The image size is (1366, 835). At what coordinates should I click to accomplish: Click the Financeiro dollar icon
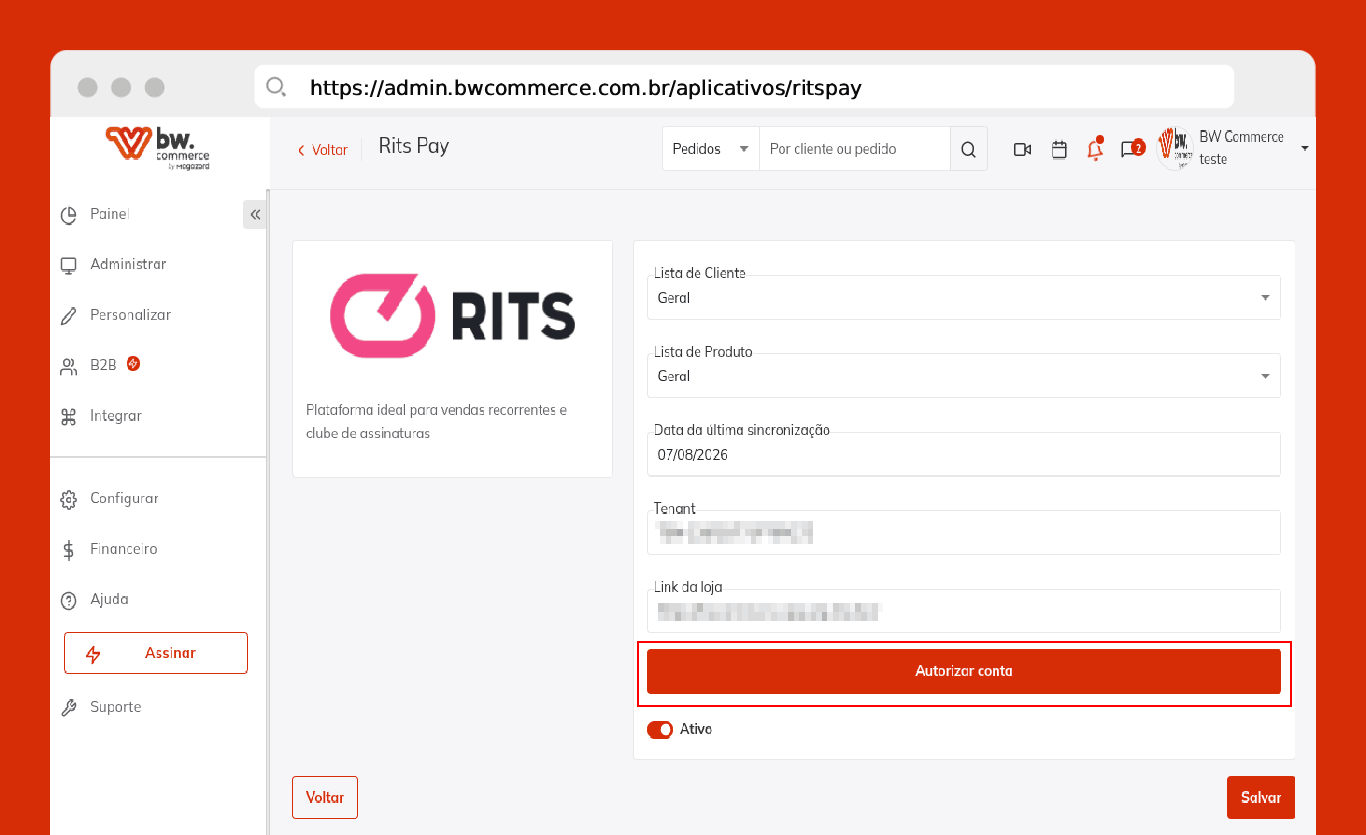[x=69, y=550]
